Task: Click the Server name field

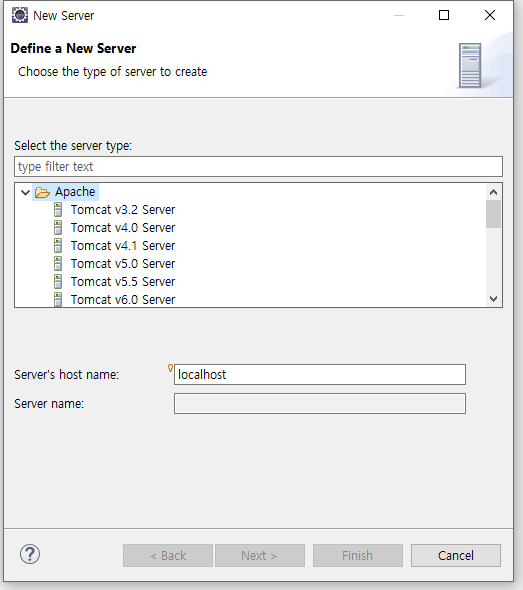Action: coord(320,403)
